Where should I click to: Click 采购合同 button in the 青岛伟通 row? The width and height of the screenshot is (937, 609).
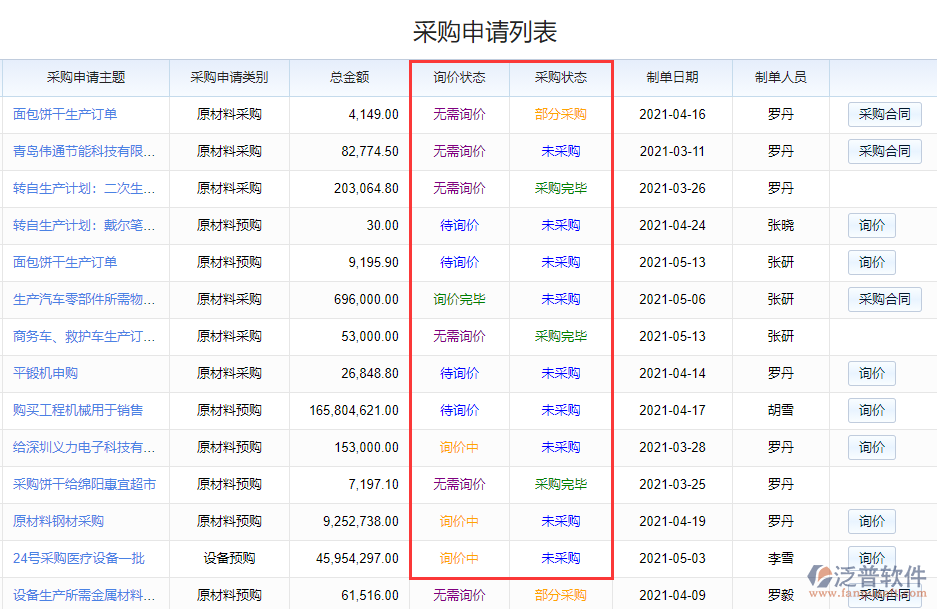pos(884,151)
